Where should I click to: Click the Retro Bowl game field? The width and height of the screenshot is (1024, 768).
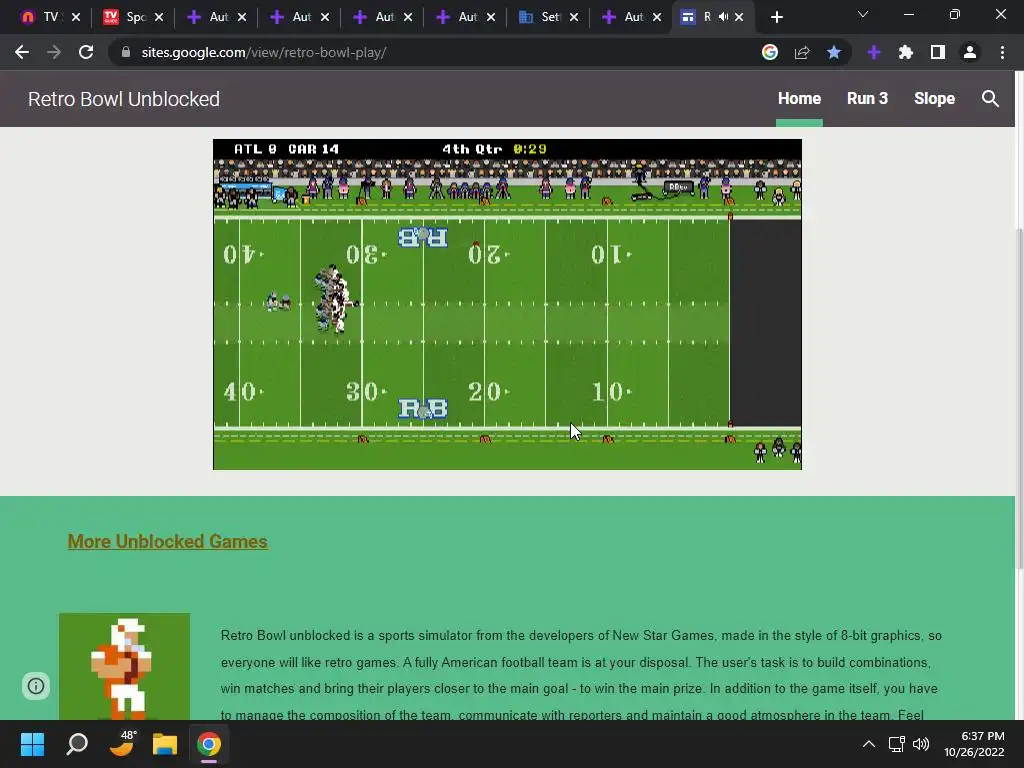[507, 304]
